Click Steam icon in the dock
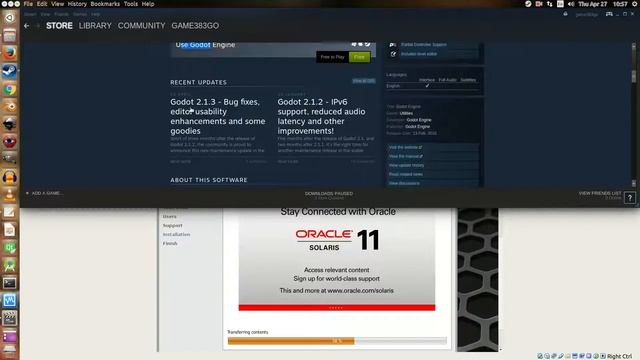640x360 pixels. [x=9, y=71]
